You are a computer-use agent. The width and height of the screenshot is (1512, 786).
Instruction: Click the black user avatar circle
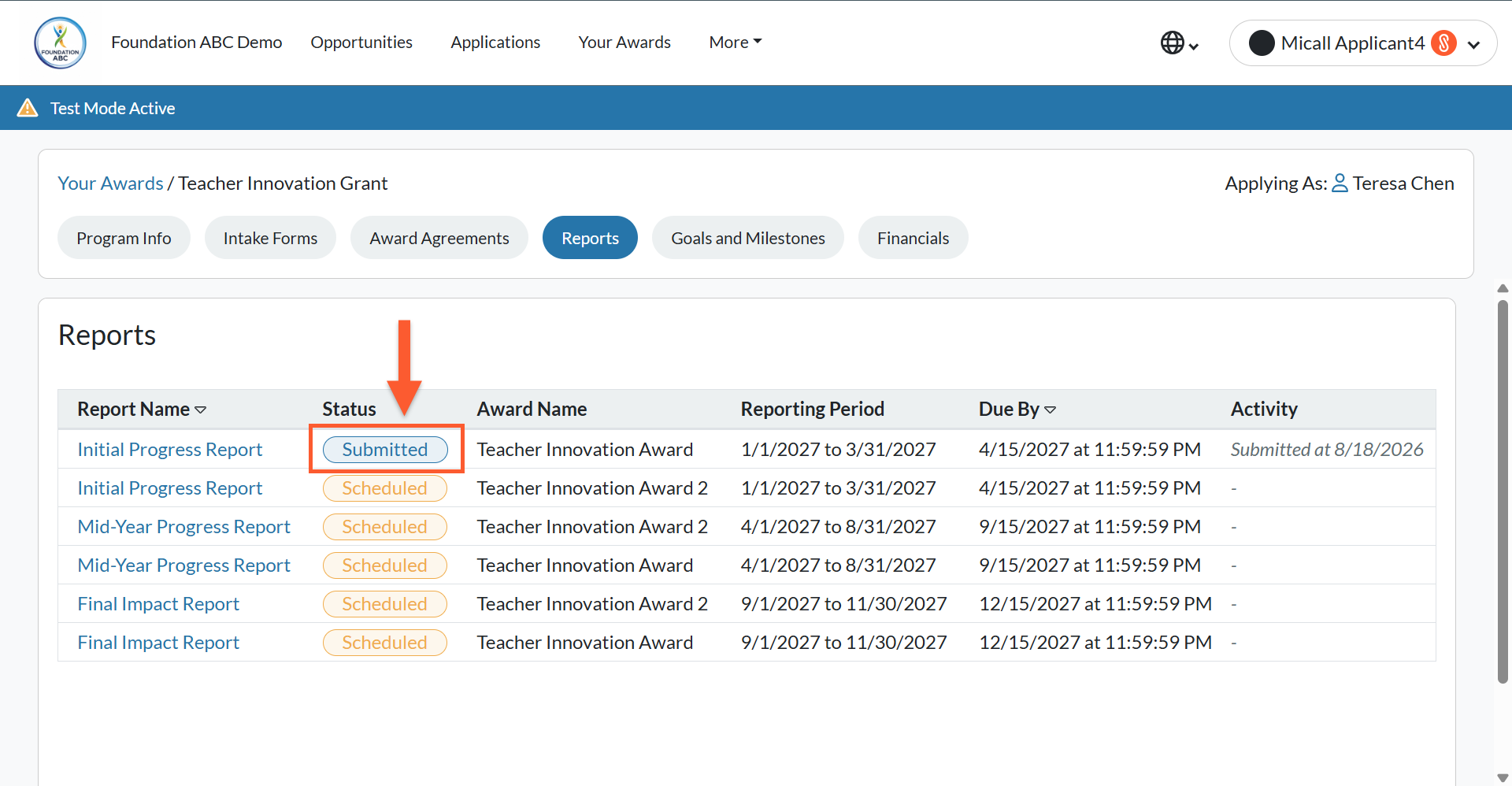coord(1262,43)
